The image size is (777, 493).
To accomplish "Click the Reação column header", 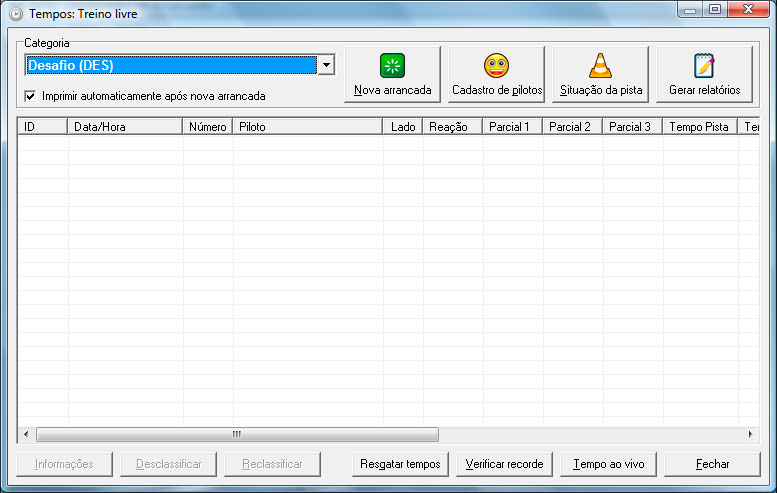I will [452, 127].
